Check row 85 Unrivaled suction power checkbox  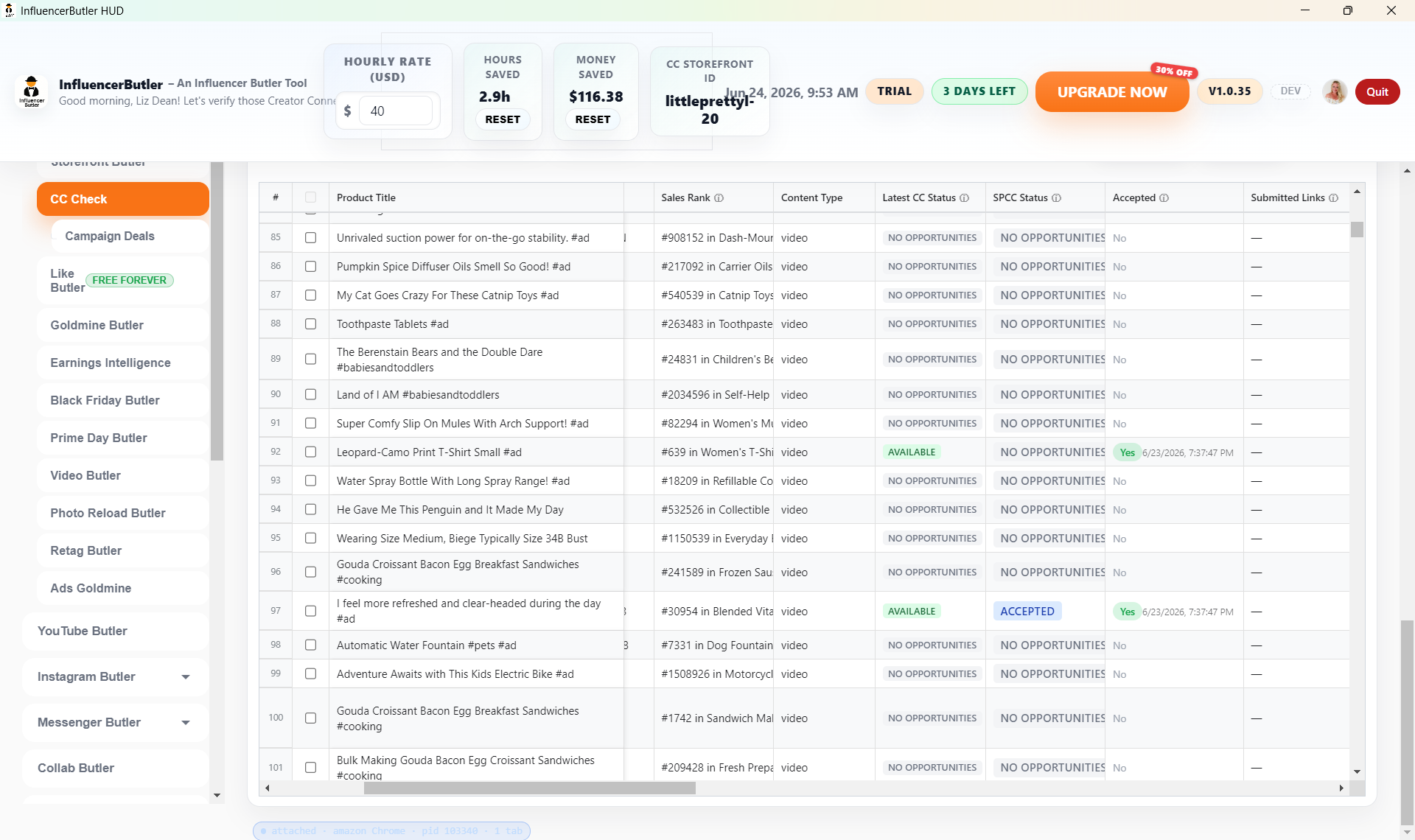[x=310, y=238]
